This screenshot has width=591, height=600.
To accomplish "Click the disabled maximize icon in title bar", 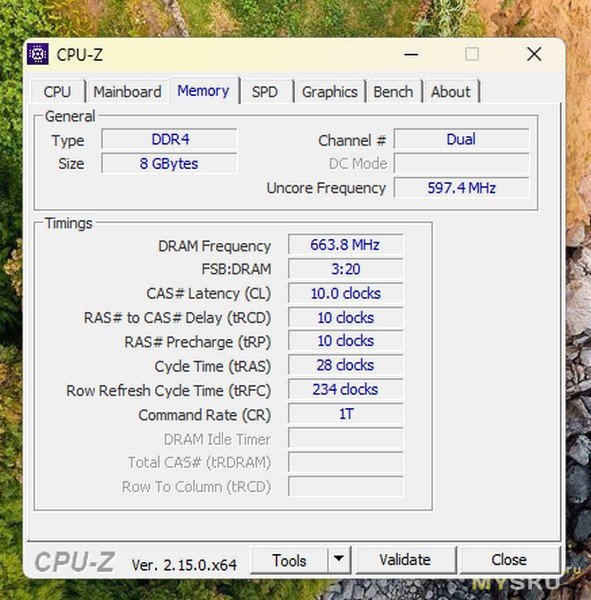I will click(x=472, y=54).
